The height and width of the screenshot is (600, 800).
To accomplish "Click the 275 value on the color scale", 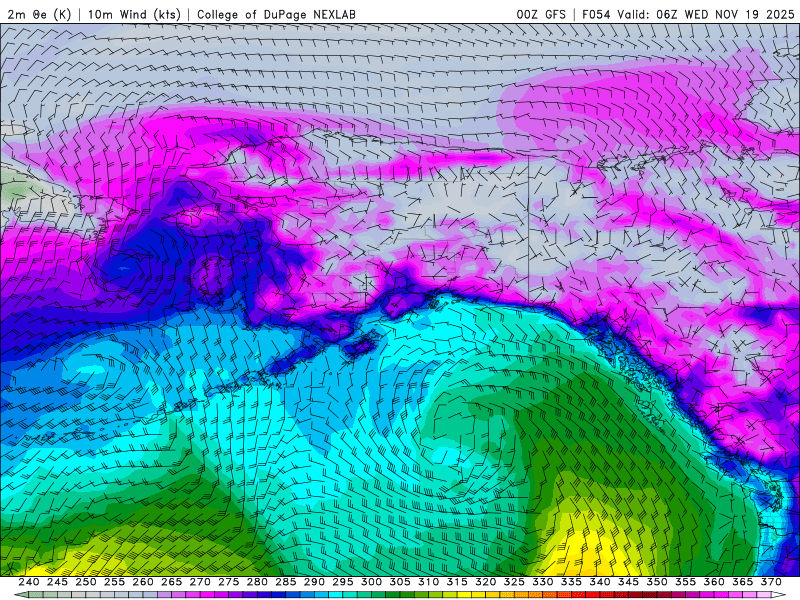I will (229, 582).
